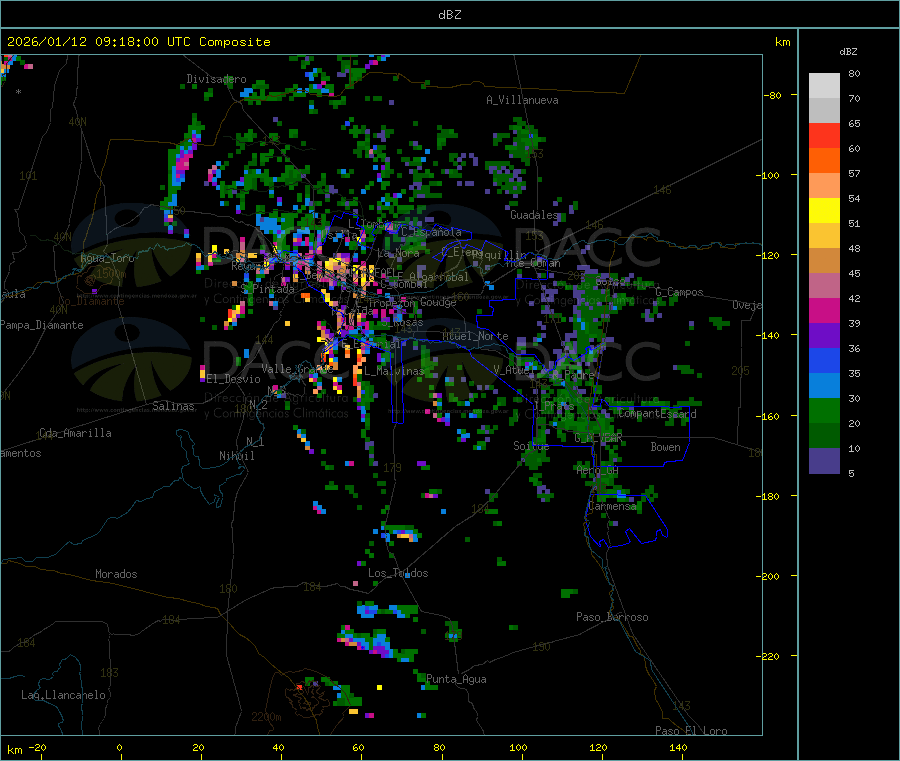Image resolution: width=900 pixels, height=761 pixels.
Task: Click the '60' tick on the horizontal km axis
Action: click(x=358, y=748)
